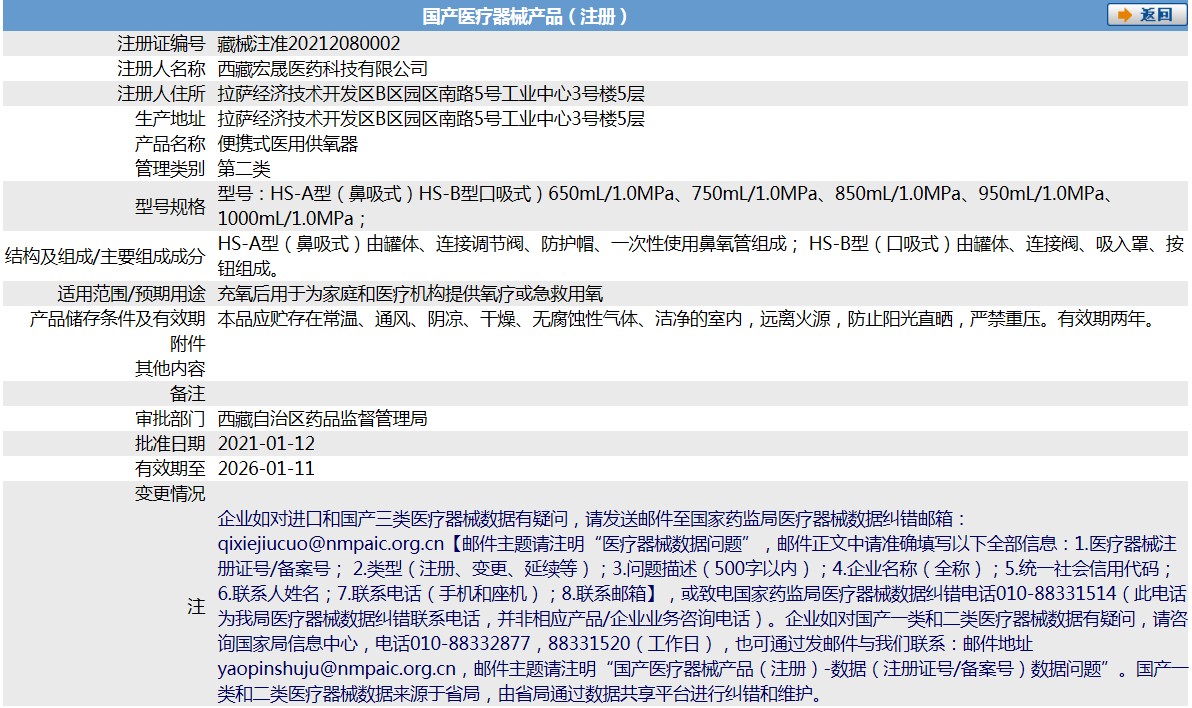Click the 产品名称 label
Screen dimensions: 1192x708
170,144
